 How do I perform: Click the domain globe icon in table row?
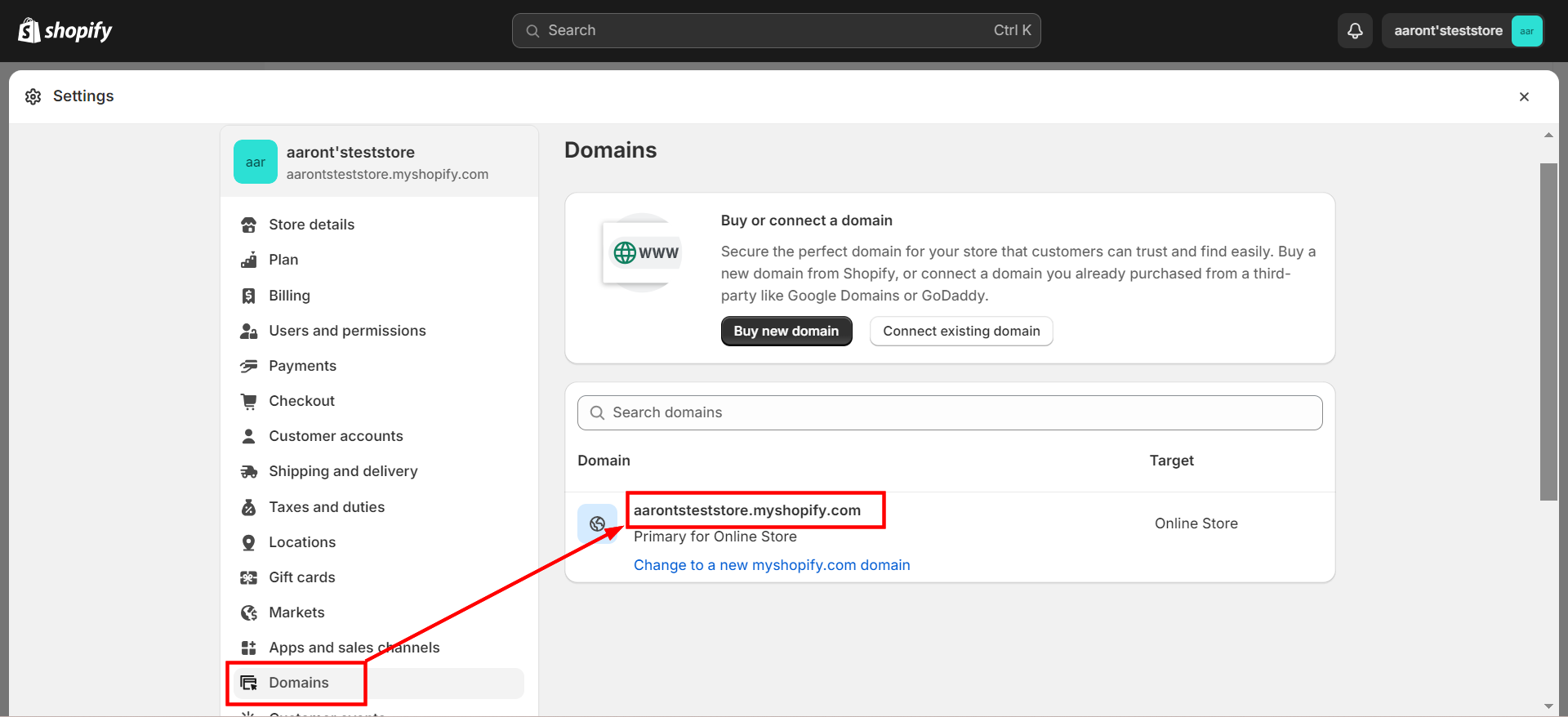(x=598, y=523)
